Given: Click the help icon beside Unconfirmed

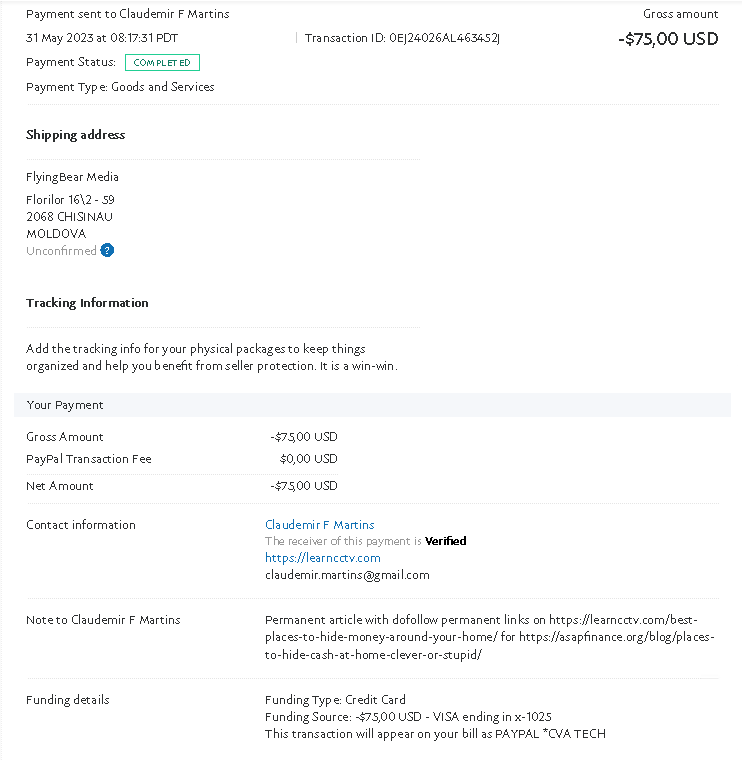Looking at the screenshot, I should click(107, 251).
